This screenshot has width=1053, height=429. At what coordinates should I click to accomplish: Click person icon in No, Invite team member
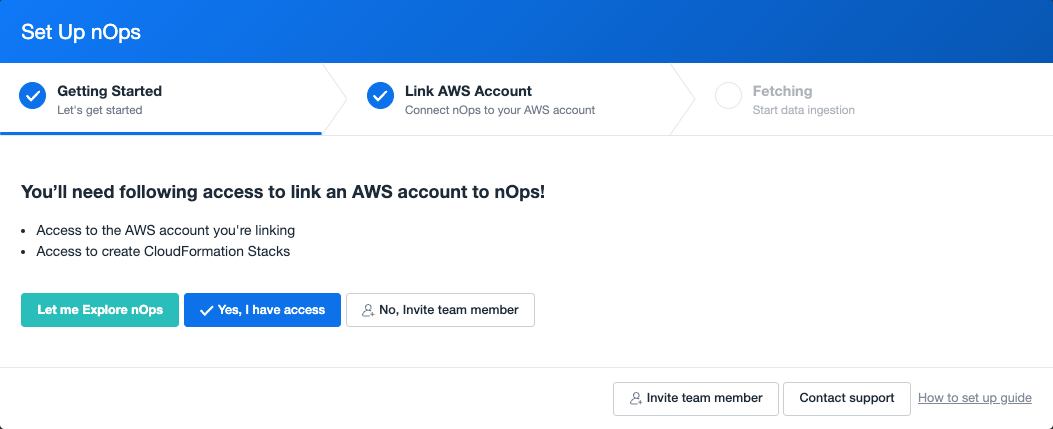pos(367,310)
